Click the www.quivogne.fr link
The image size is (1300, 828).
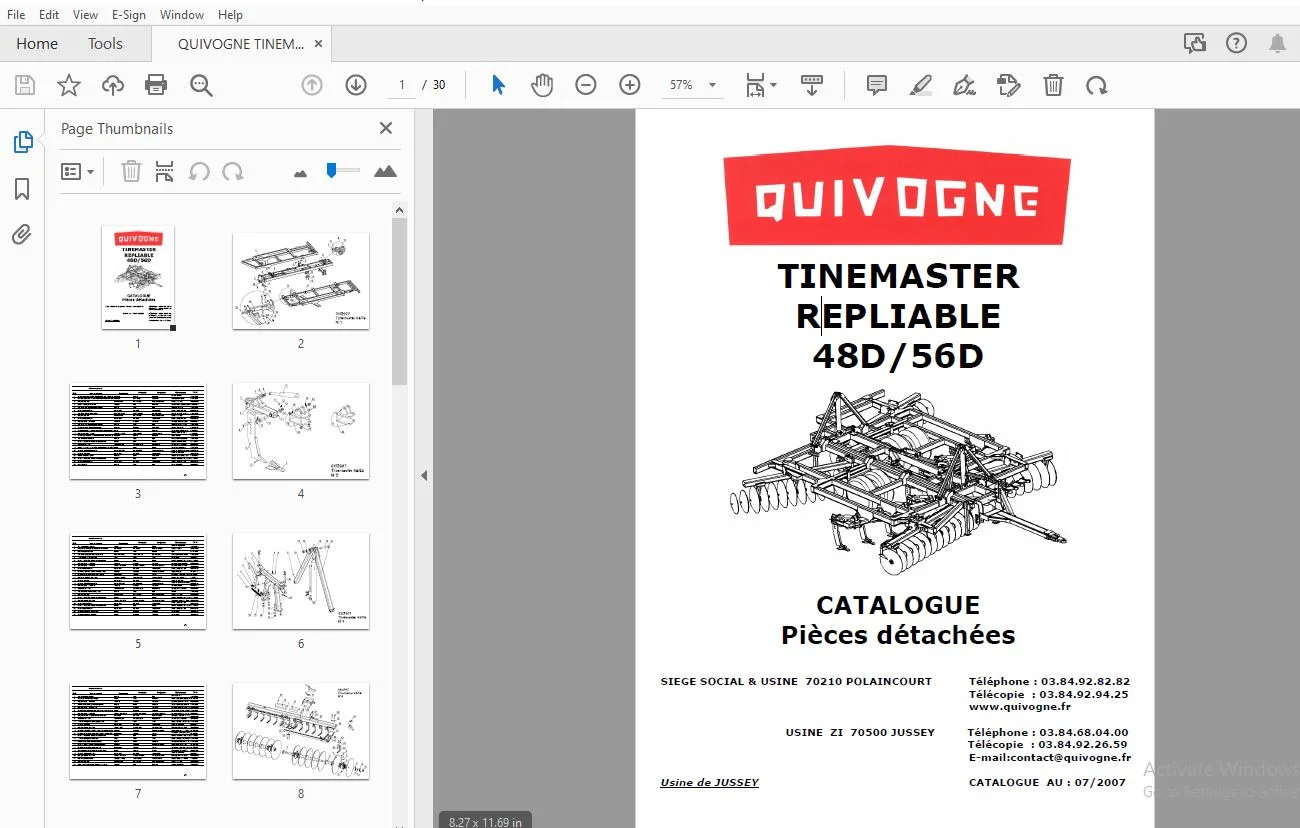(x=1019, y=707)
